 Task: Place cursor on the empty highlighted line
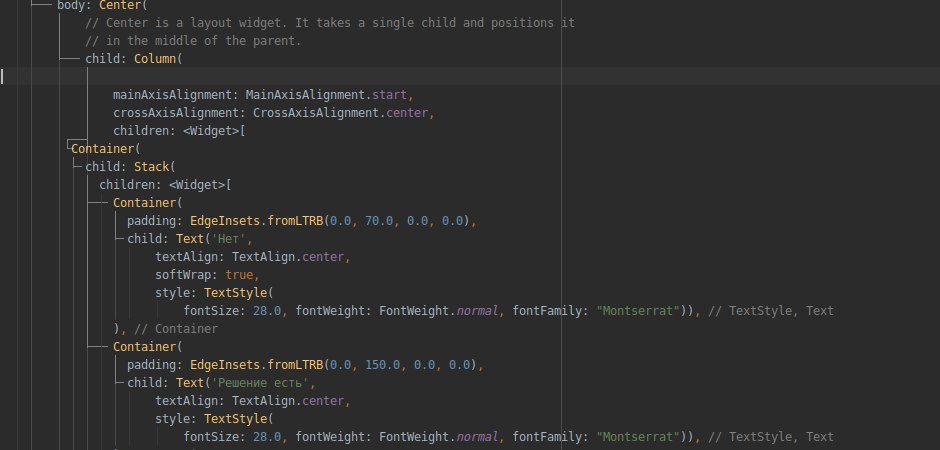point(470,77)
